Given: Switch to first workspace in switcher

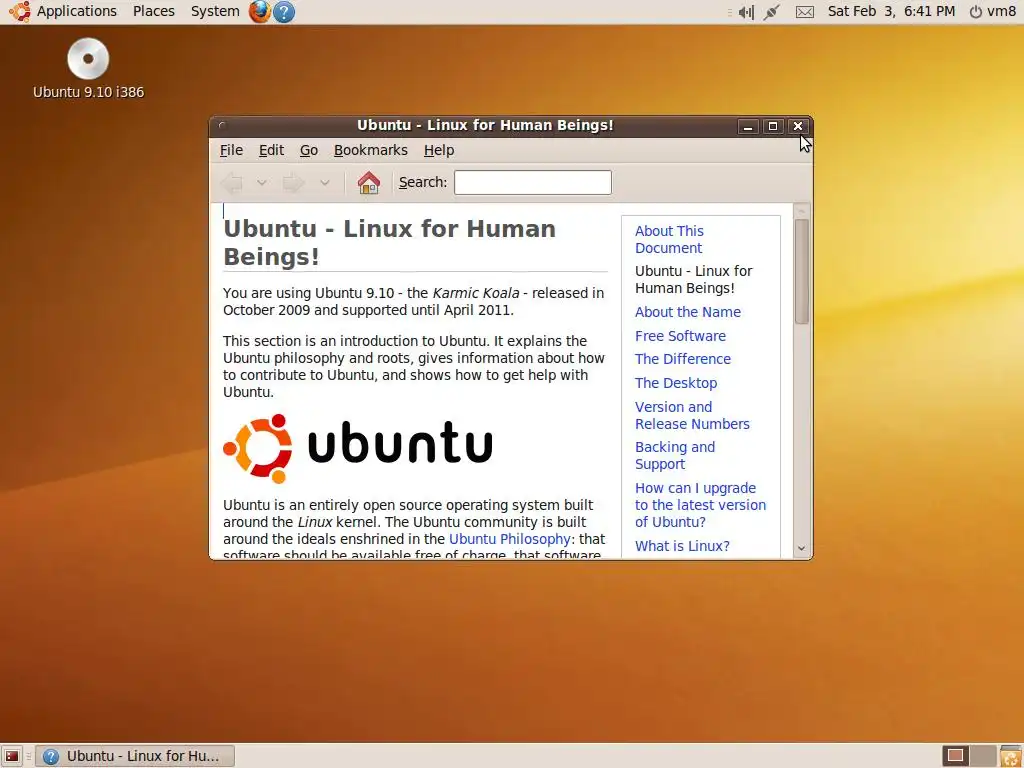Looking at the screenshot, I should (x=955, y=756).
